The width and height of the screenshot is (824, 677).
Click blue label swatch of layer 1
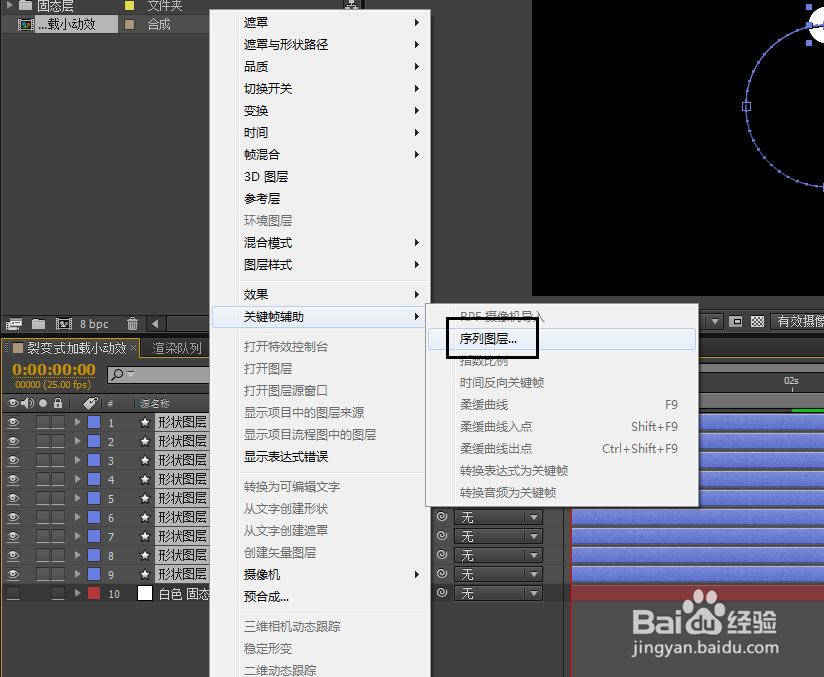[x=94, y=422]
